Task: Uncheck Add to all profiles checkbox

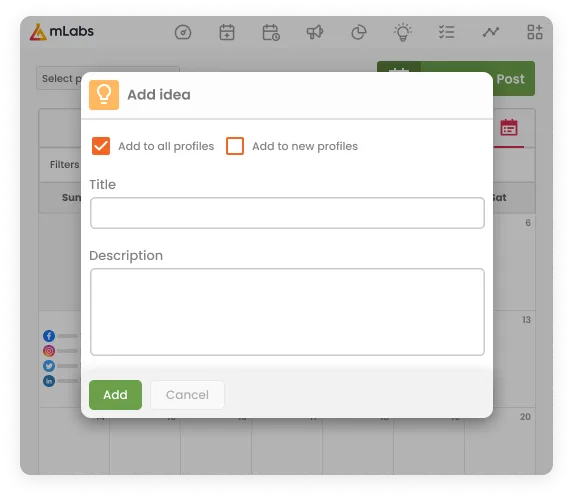Action: (101, 146)
